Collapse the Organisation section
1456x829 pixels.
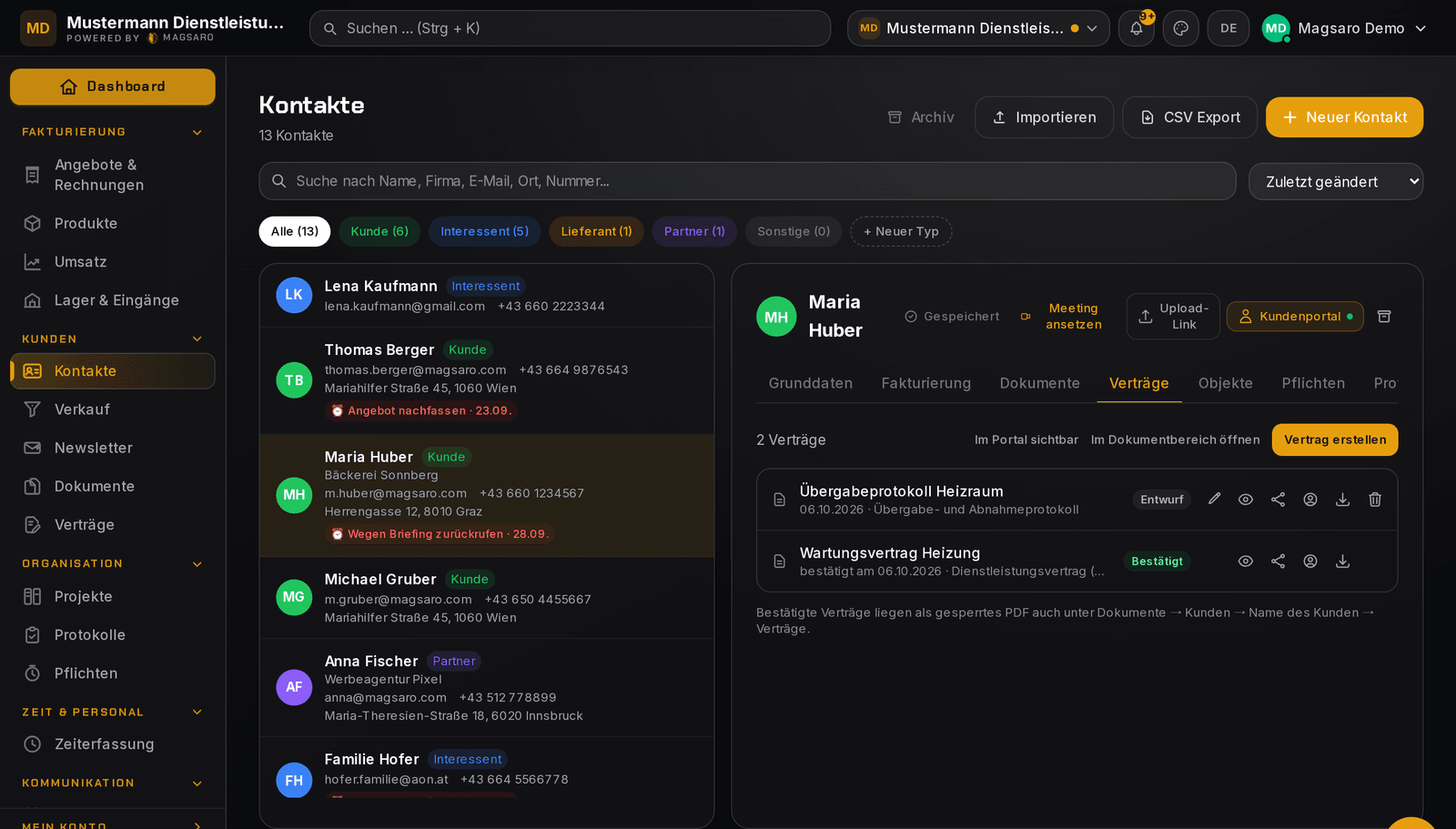pos(113,564)
